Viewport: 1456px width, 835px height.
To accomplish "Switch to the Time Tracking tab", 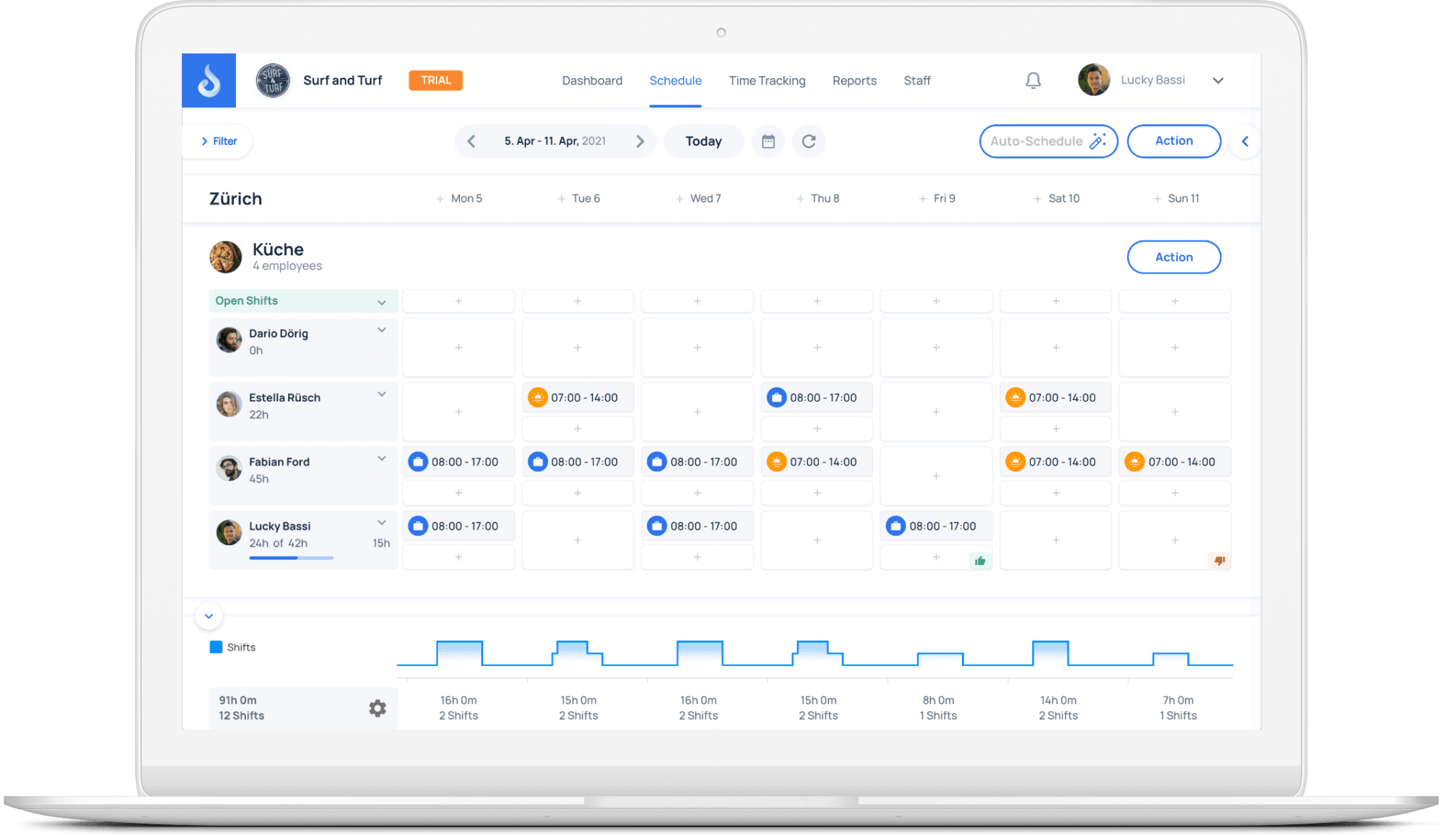I will (766, 81).
